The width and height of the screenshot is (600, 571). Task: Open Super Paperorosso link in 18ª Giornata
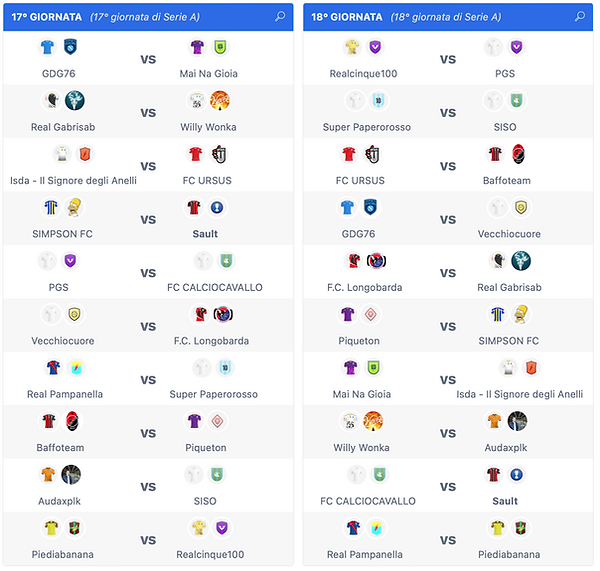[363, 127]
